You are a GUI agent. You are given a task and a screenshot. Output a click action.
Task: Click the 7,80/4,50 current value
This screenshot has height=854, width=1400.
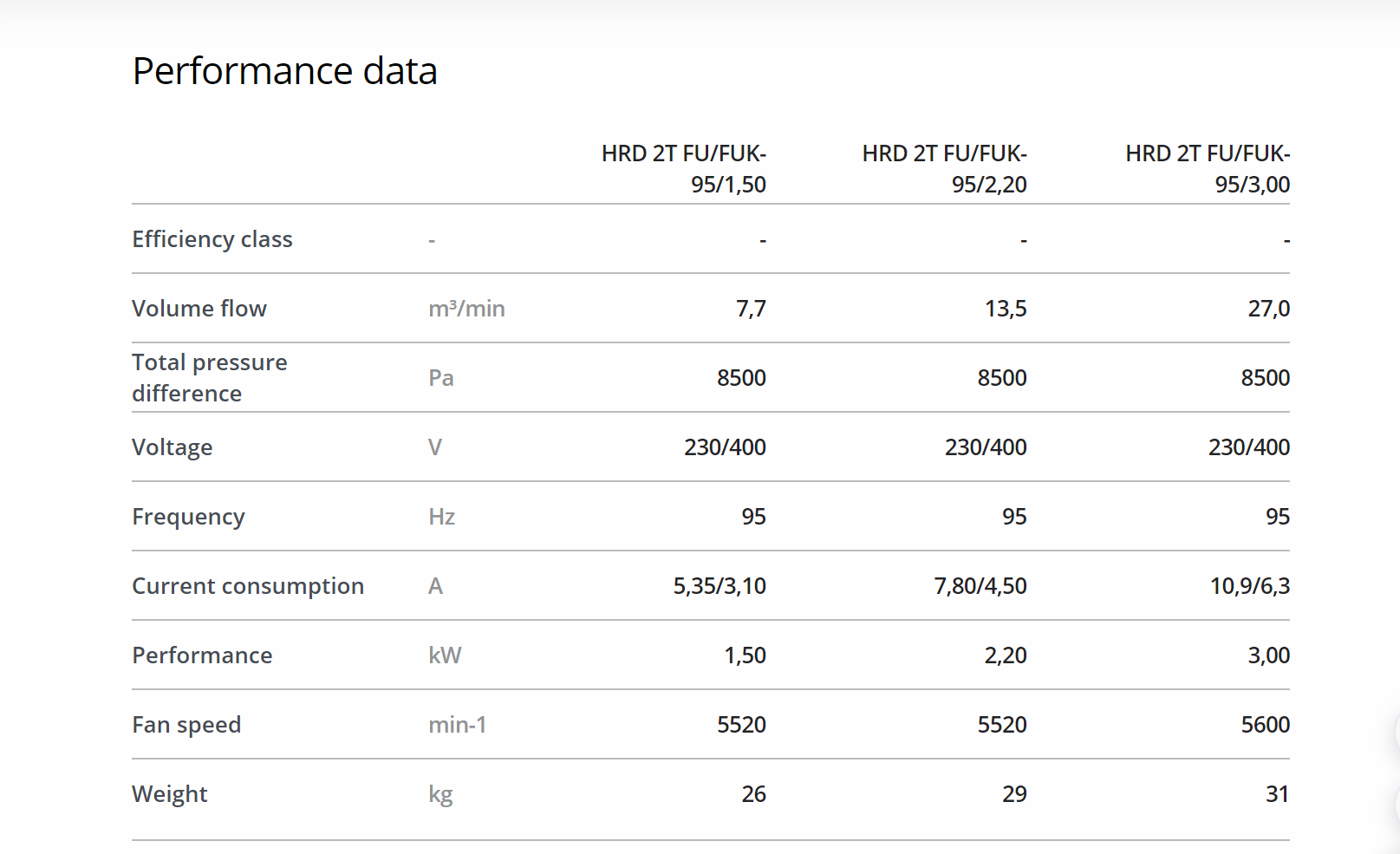pyautogui.click(x=980, y=586)
